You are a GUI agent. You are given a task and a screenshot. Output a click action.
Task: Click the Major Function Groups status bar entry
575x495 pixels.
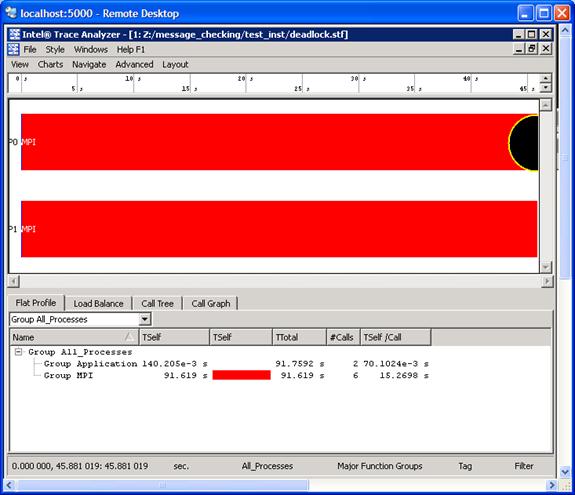tap(380, 466)
